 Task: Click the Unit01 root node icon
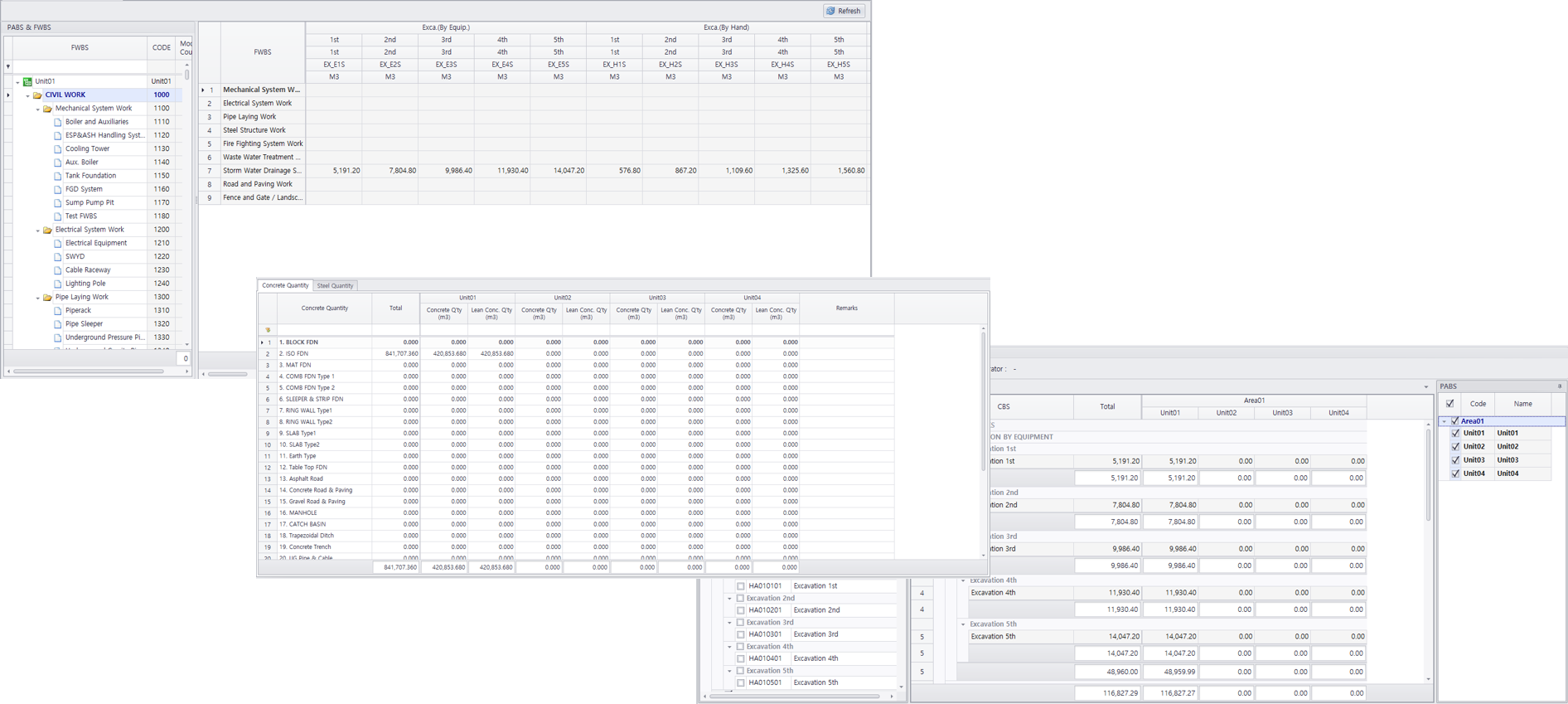(27, 81)
